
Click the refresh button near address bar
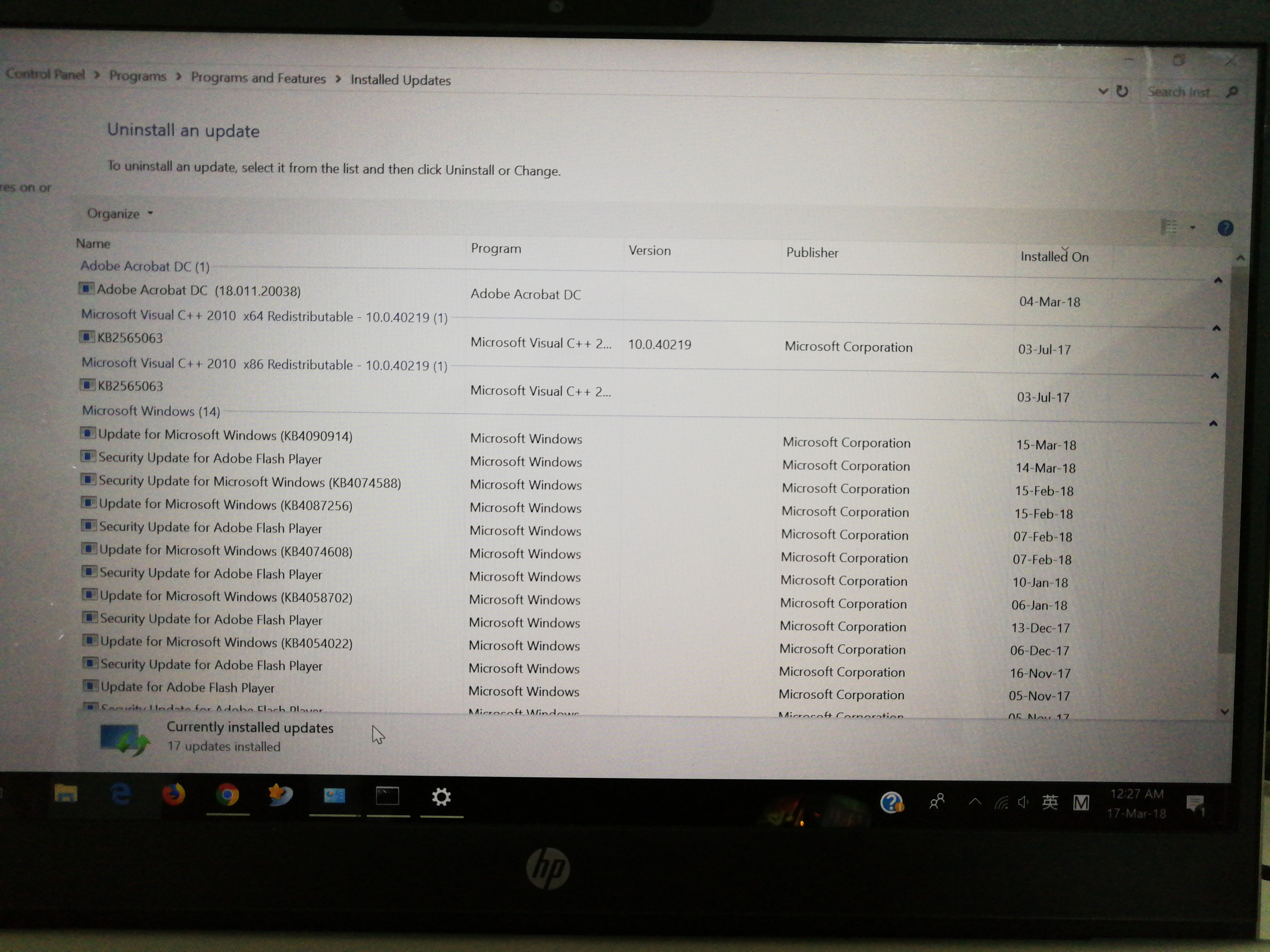(x=1122, y=91)
